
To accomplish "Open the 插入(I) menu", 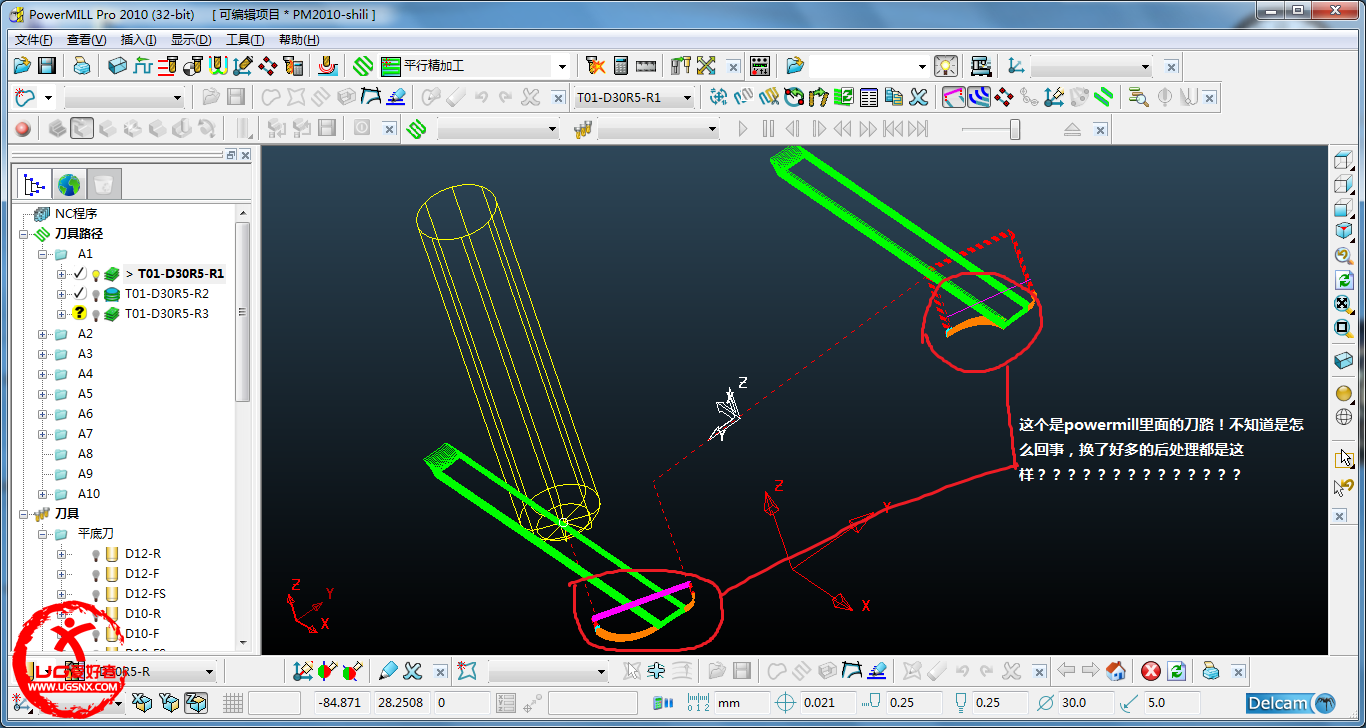I will [138, 40].
